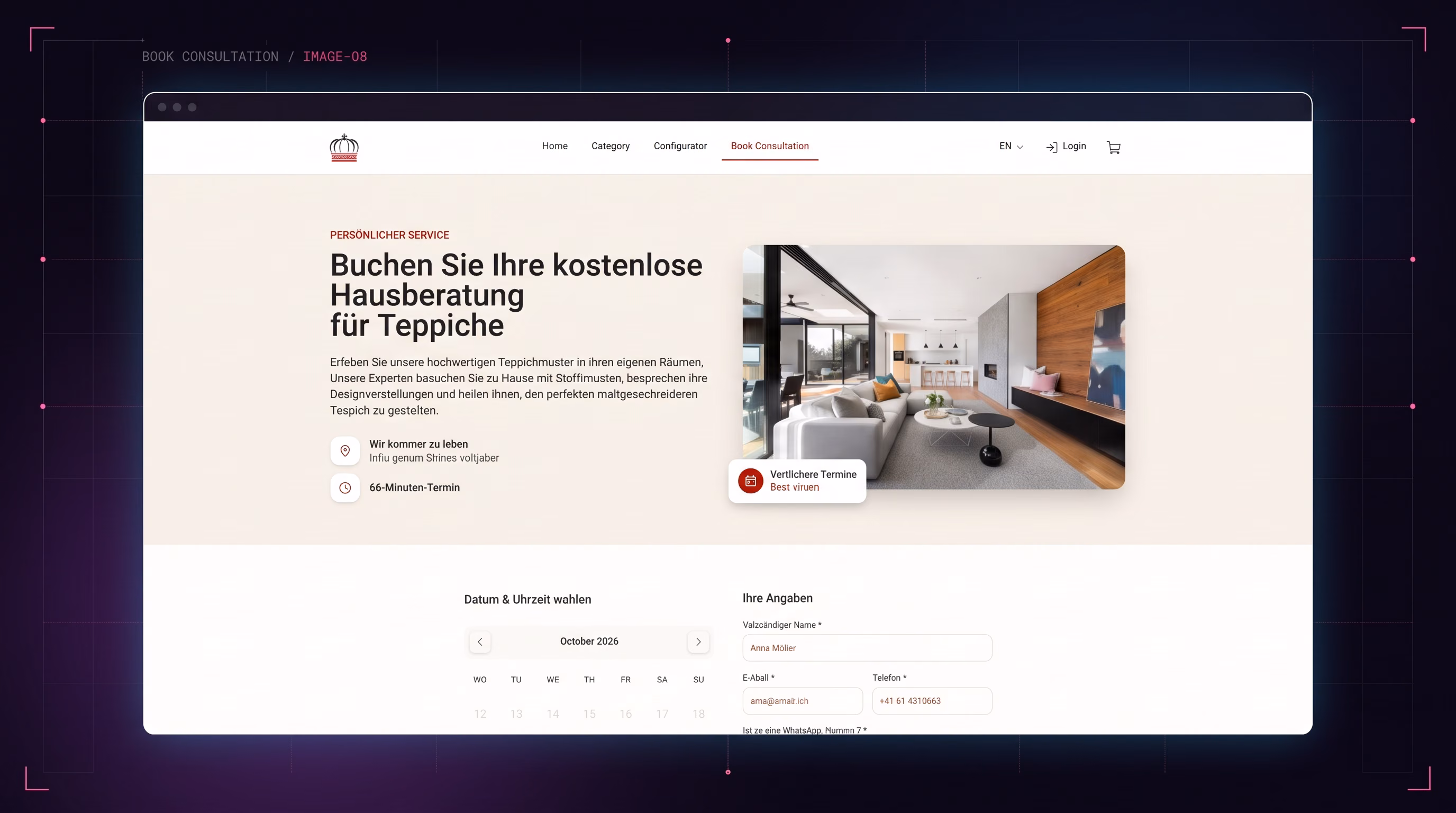This screenshot has height=813, width=1456.
Task: Click the Login link
Action: point(1074,146)
